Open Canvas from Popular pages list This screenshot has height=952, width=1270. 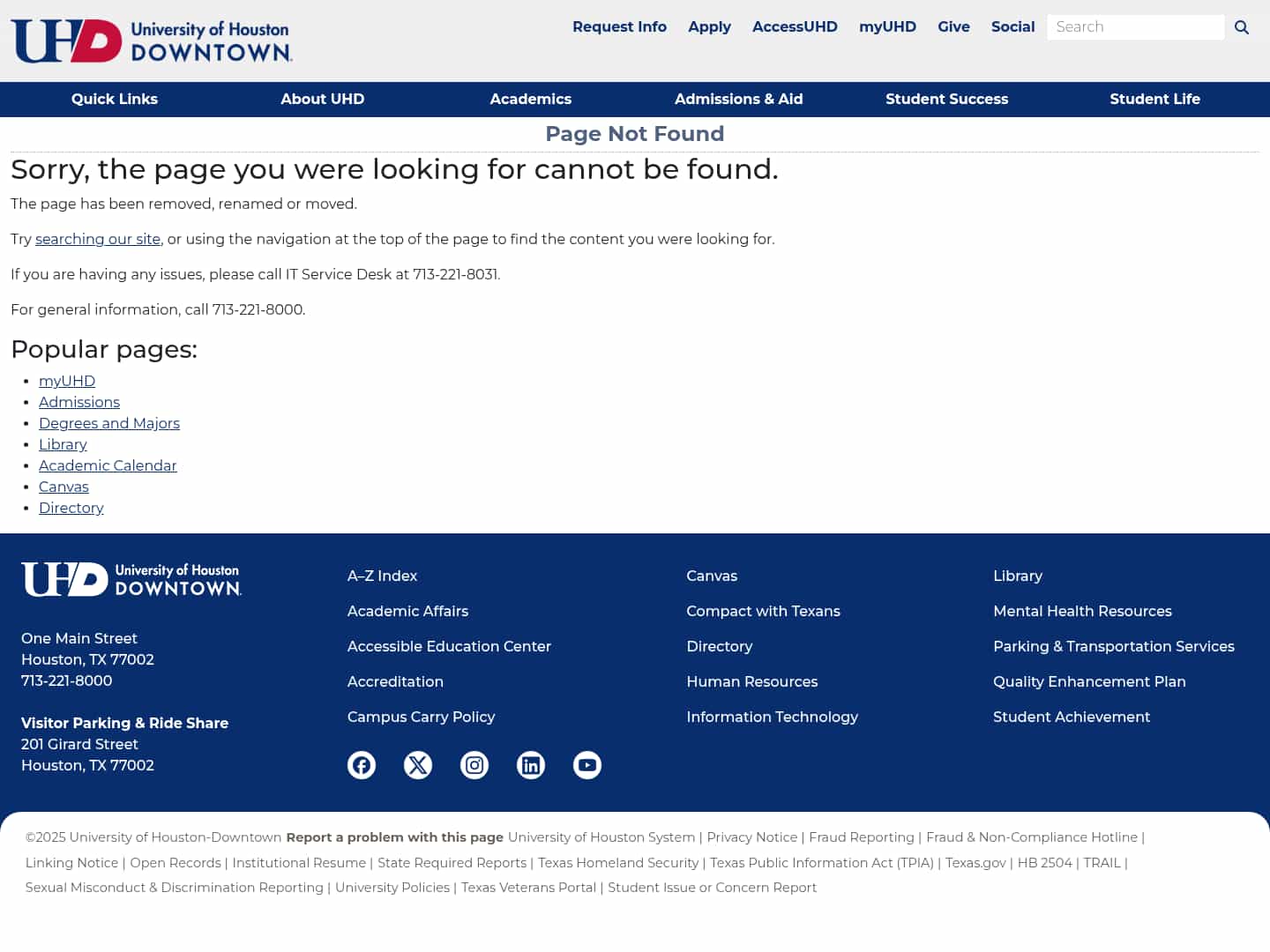63,487
